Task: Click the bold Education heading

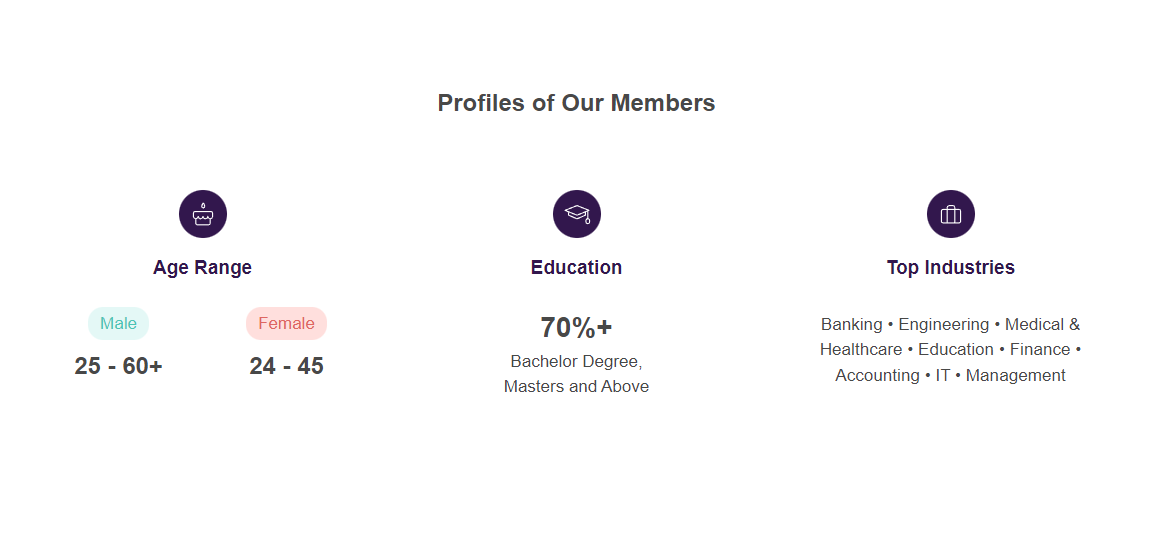Action: pos(576,267)
